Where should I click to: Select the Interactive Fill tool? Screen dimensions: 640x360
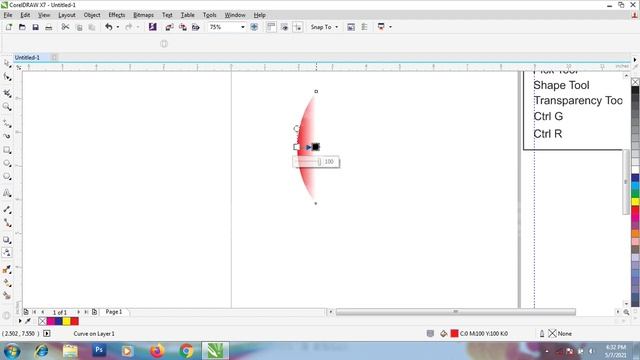coord(7,283)
